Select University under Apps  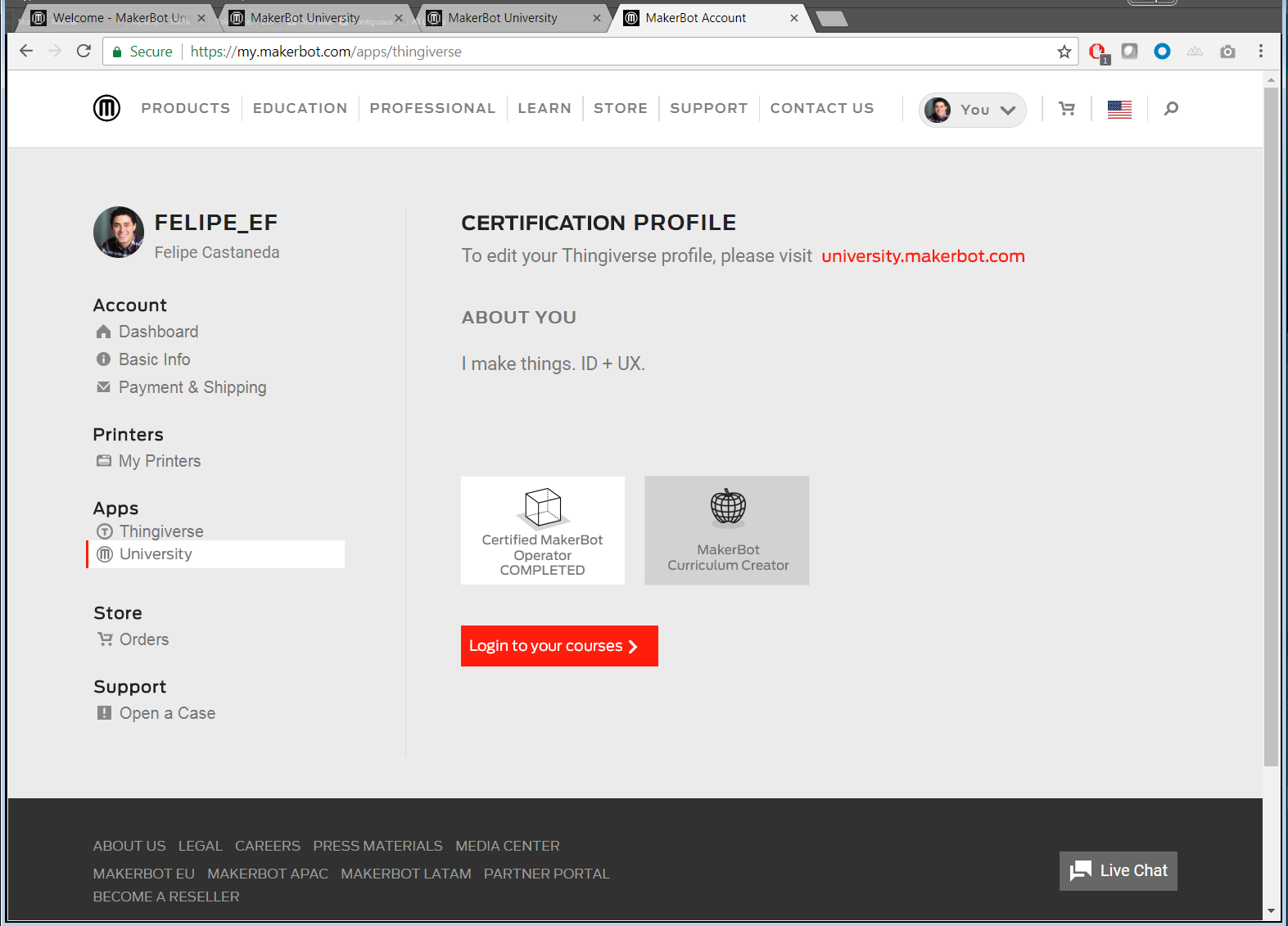tap(216, 554)
